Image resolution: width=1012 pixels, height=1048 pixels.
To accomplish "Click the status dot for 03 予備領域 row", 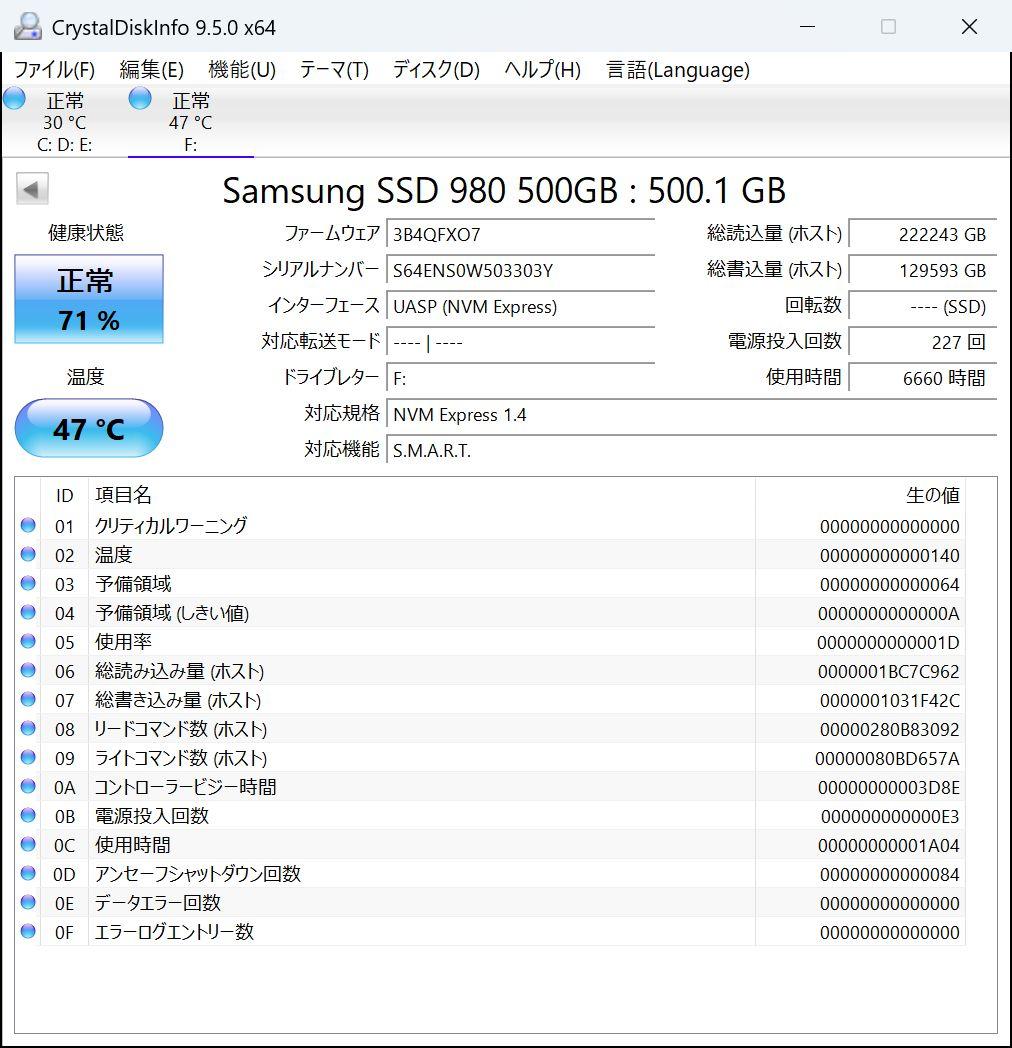I will coord(28,583).
